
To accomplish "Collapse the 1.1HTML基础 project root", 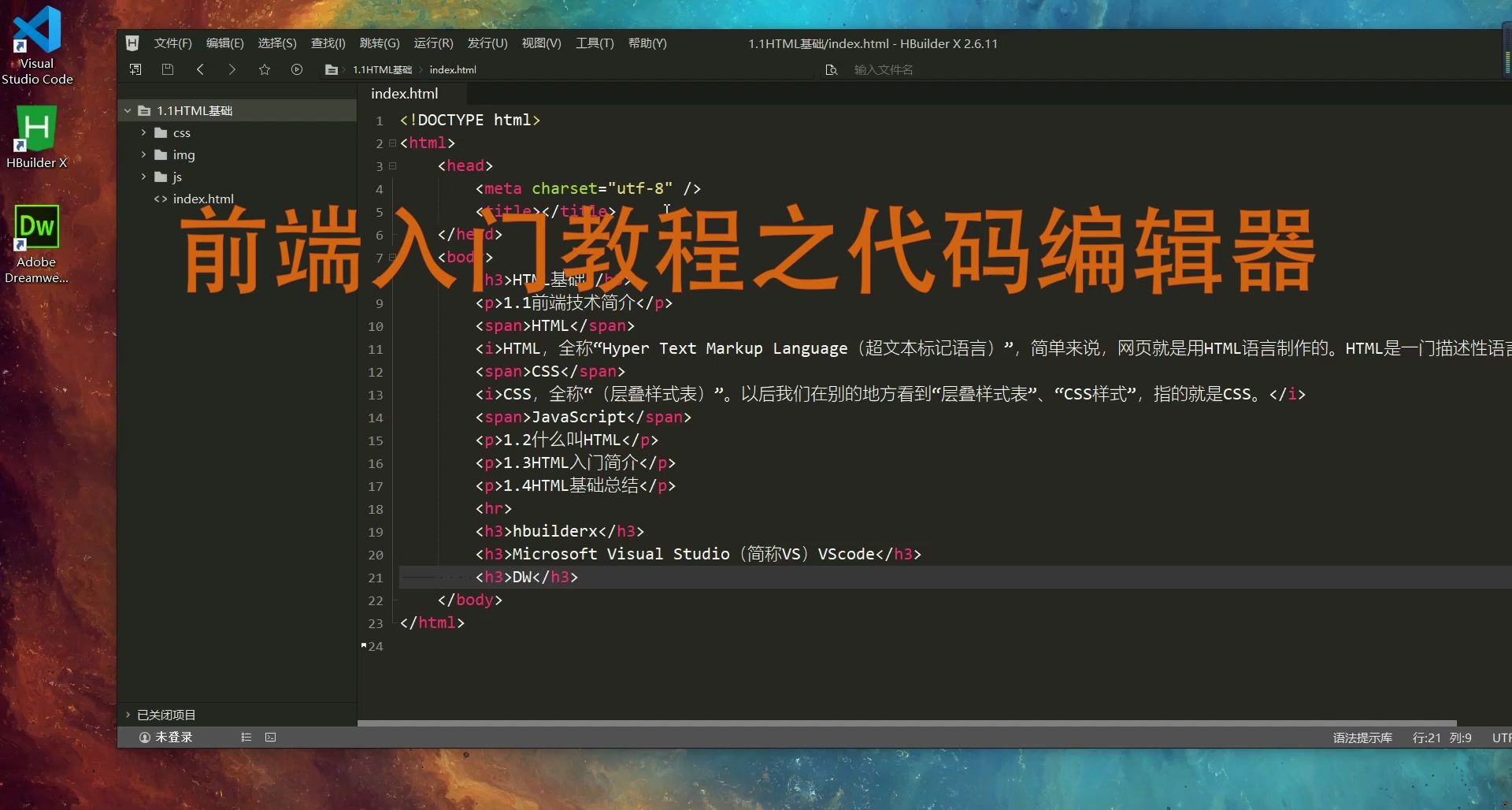I will pyautogui.click(x=128, y=111).
